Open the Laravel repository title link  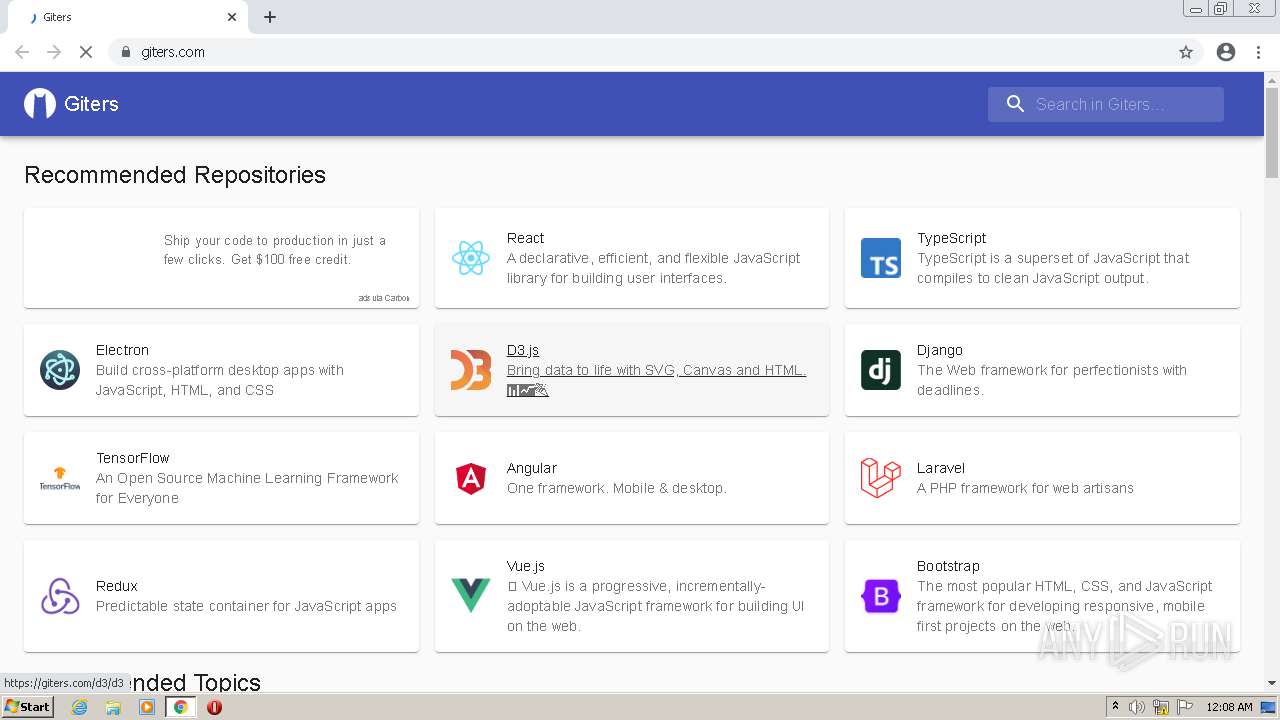941,468
